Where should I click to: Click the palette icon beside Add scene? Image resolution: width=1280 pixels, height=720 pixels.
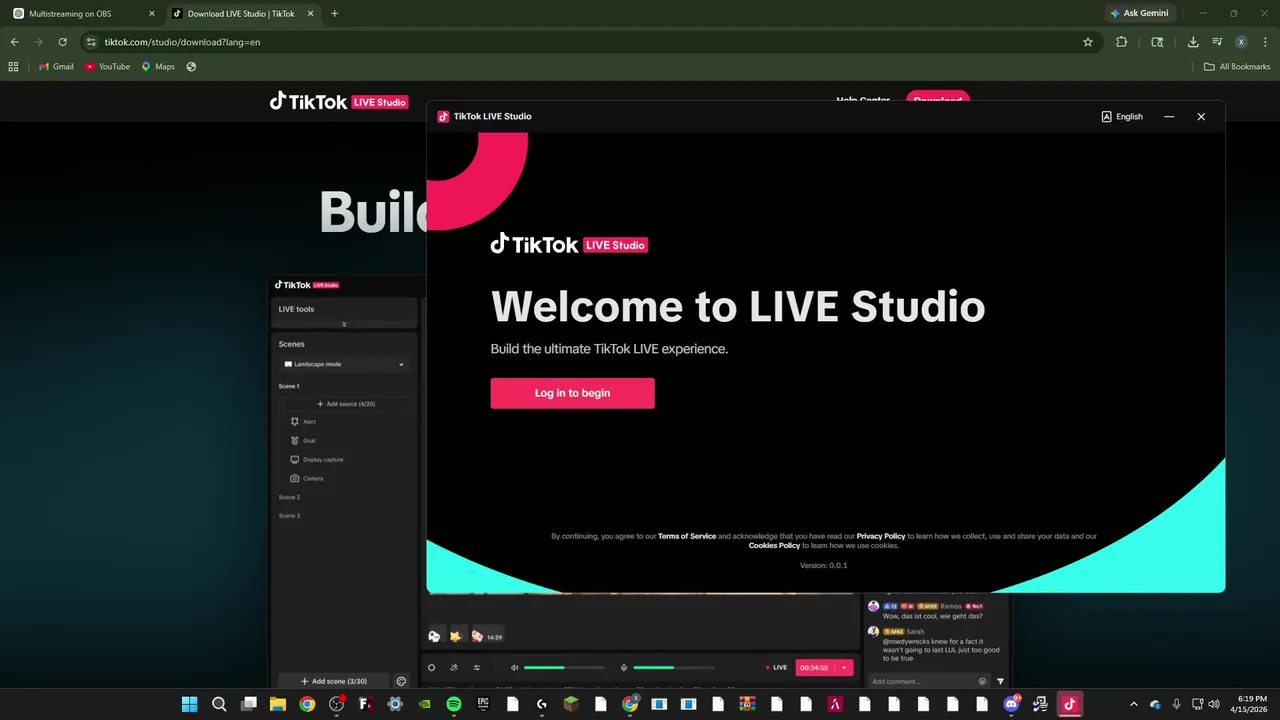[x=402, y=681]
